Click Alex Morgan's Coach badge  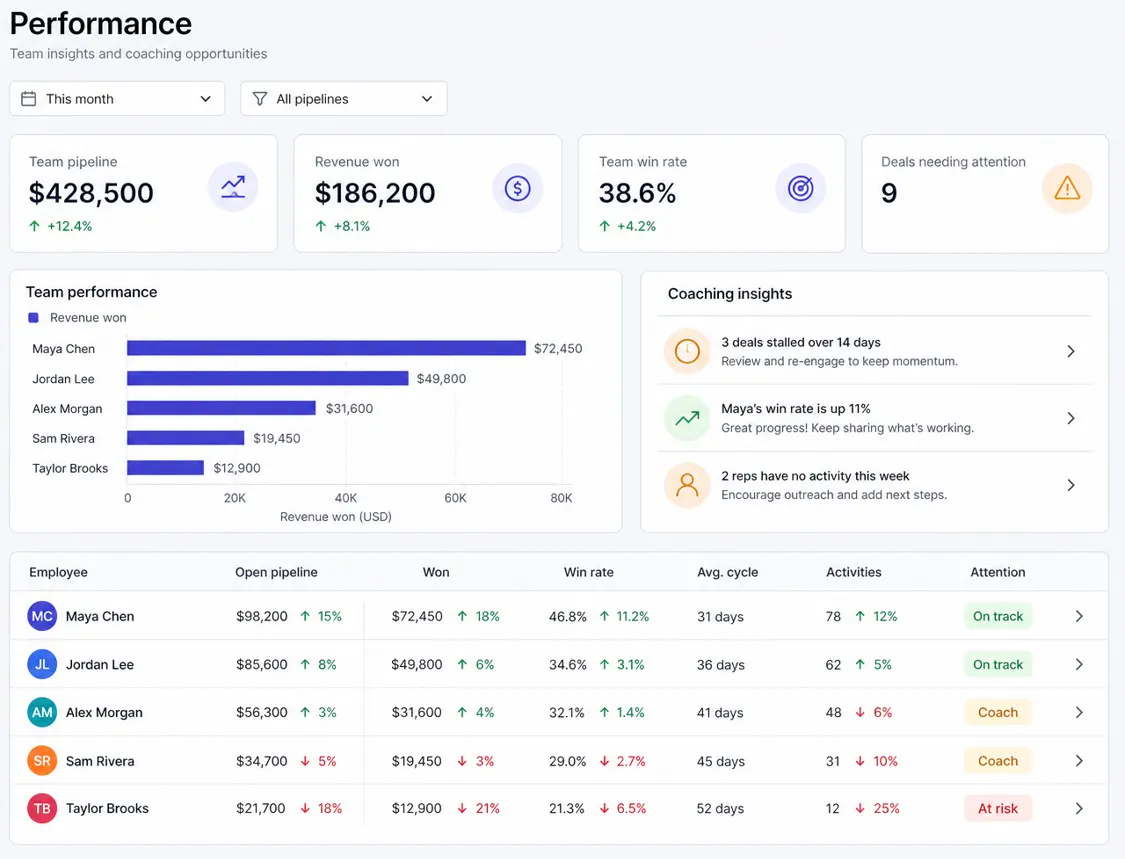[x=998, y=713]
